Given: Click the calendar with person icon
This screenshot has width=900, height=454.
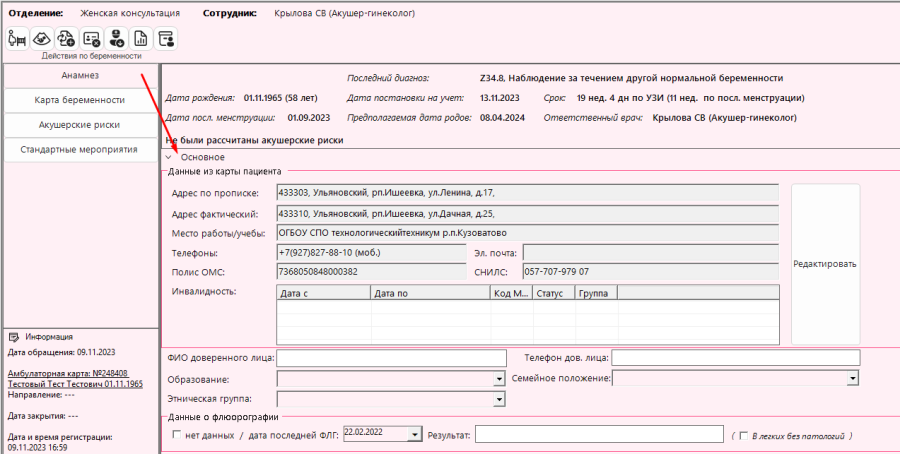Looking at the screenshot, I should point(165,38).
